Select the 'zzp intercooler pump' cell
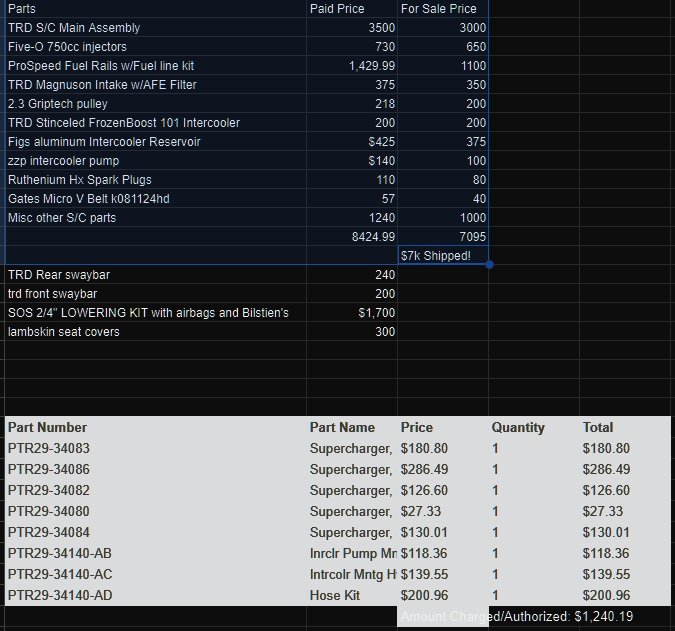This screenshot has height=631, width=675. (155, 161)
